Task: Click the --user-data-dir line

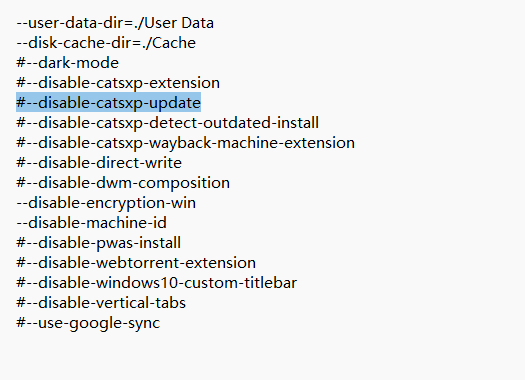Action: [115, 23]
